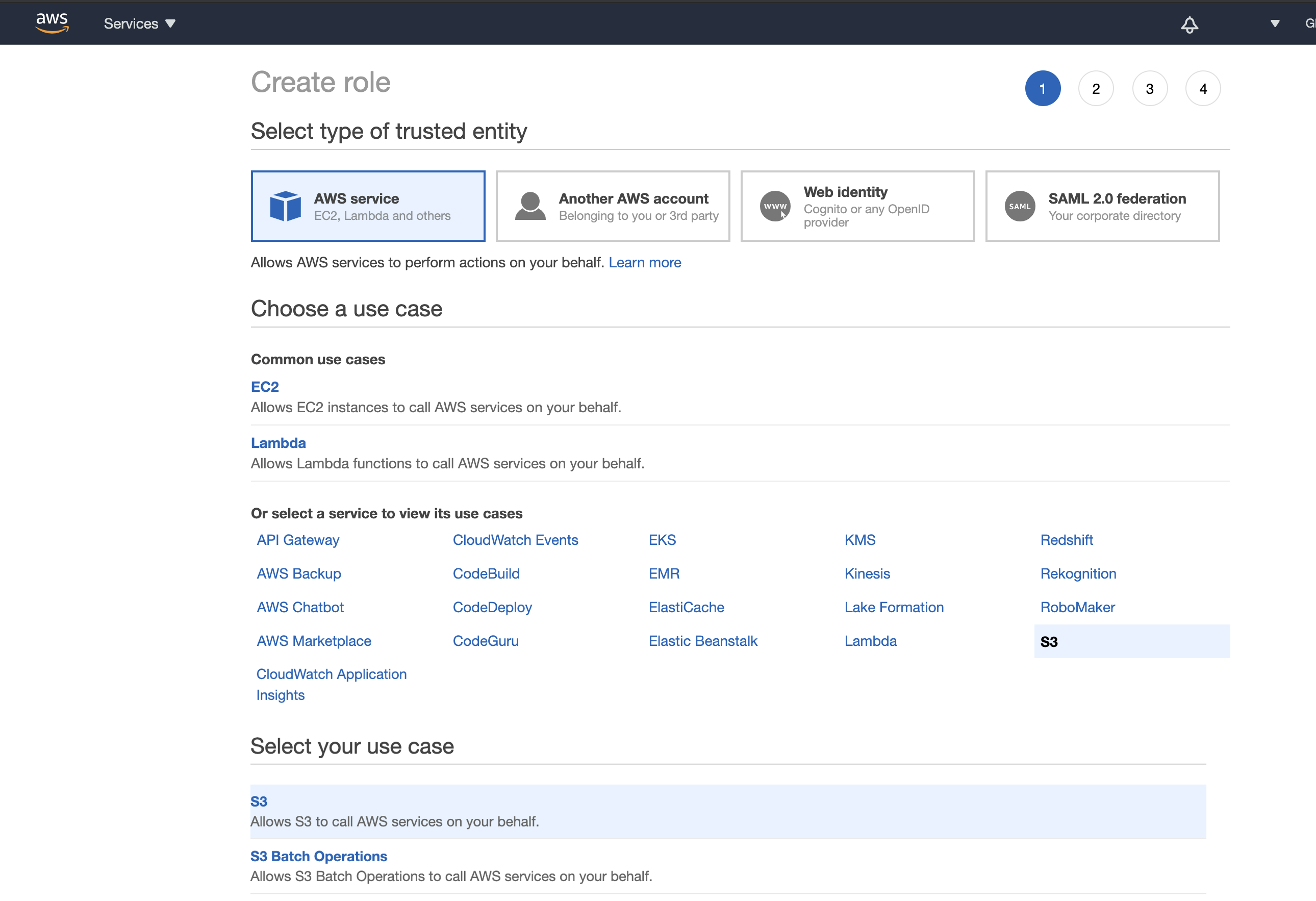1316x901 pixels.
Task: Select the CodeGuru service
Action: point(485,641)
